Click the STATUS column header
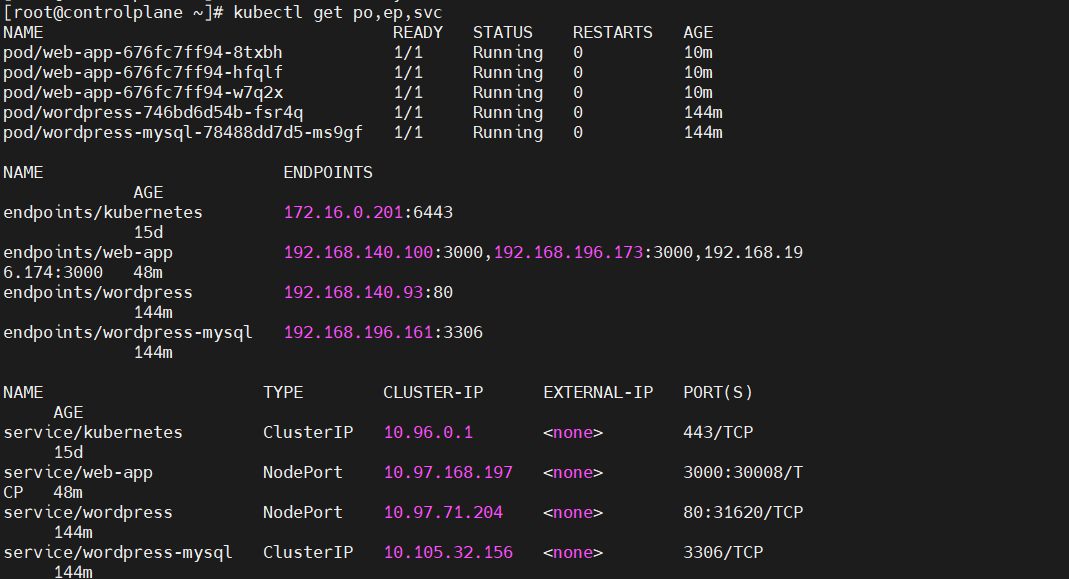Screen dimensions: 1069x579 tap(502, 33)
